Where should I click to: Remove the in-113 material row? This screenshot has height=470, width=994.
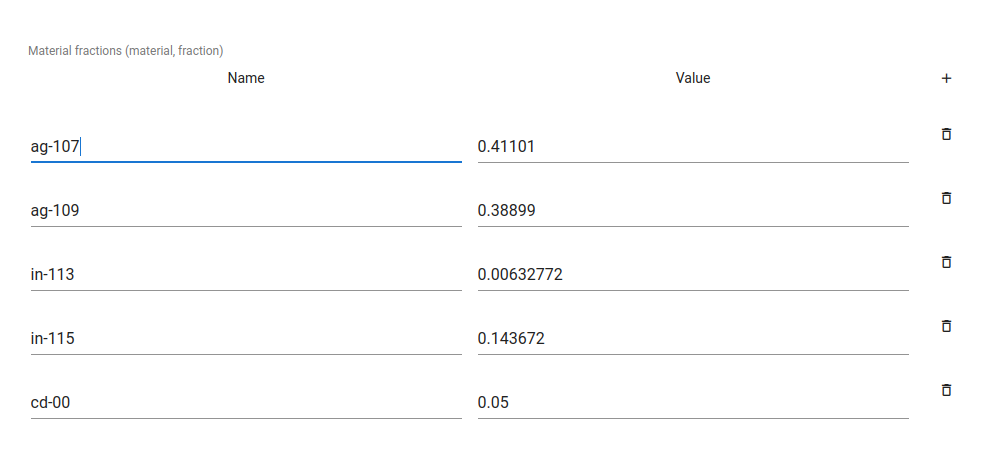pyautogui.click(x=946, y=262)
